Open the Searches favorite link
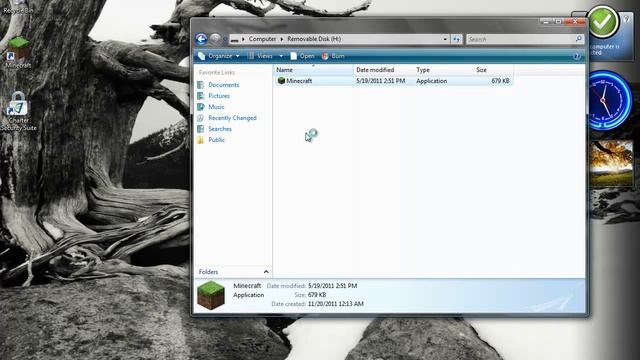 click(x=220, y=129)
